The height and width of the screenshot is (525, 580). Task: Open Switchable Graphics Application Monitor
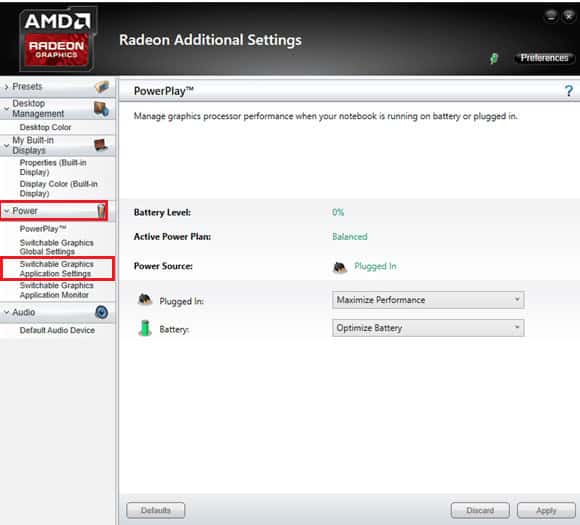57,290
